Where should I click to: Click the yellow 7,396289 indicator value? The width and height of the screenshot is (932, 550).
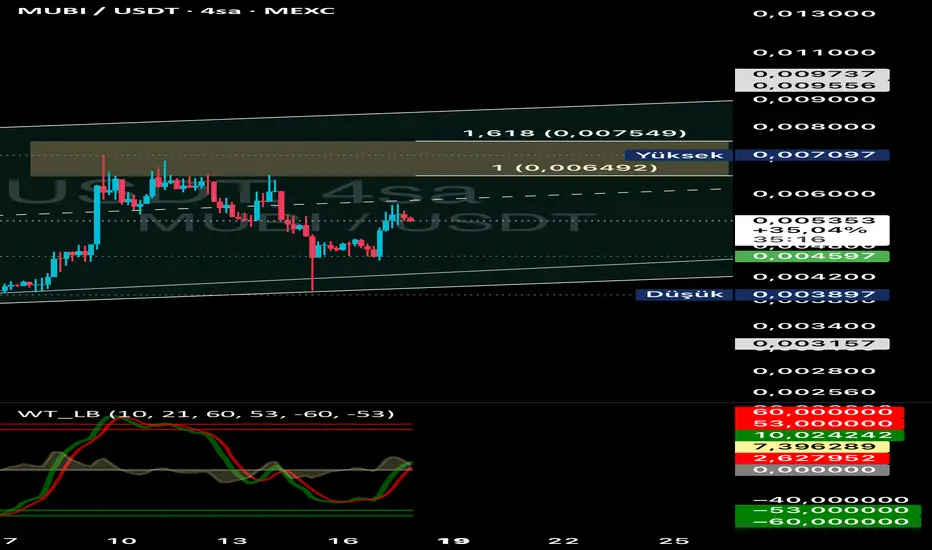pyautogui.click(x=812, y=447)
